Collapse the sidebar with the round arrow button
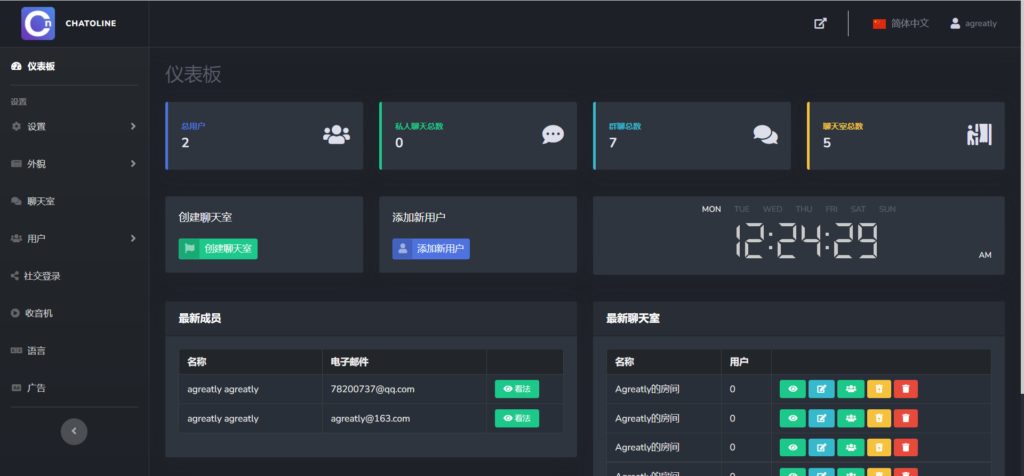The image size is (1024, 476). 73,431
